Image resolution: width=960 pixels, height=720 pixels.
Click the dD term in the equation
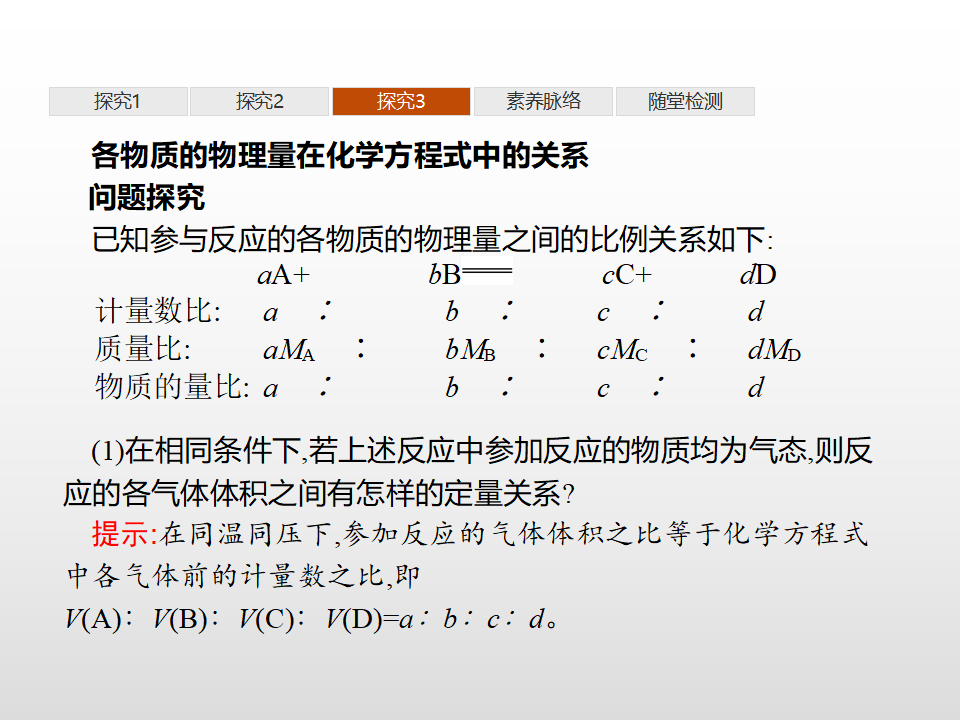click(x=758, y=275)
